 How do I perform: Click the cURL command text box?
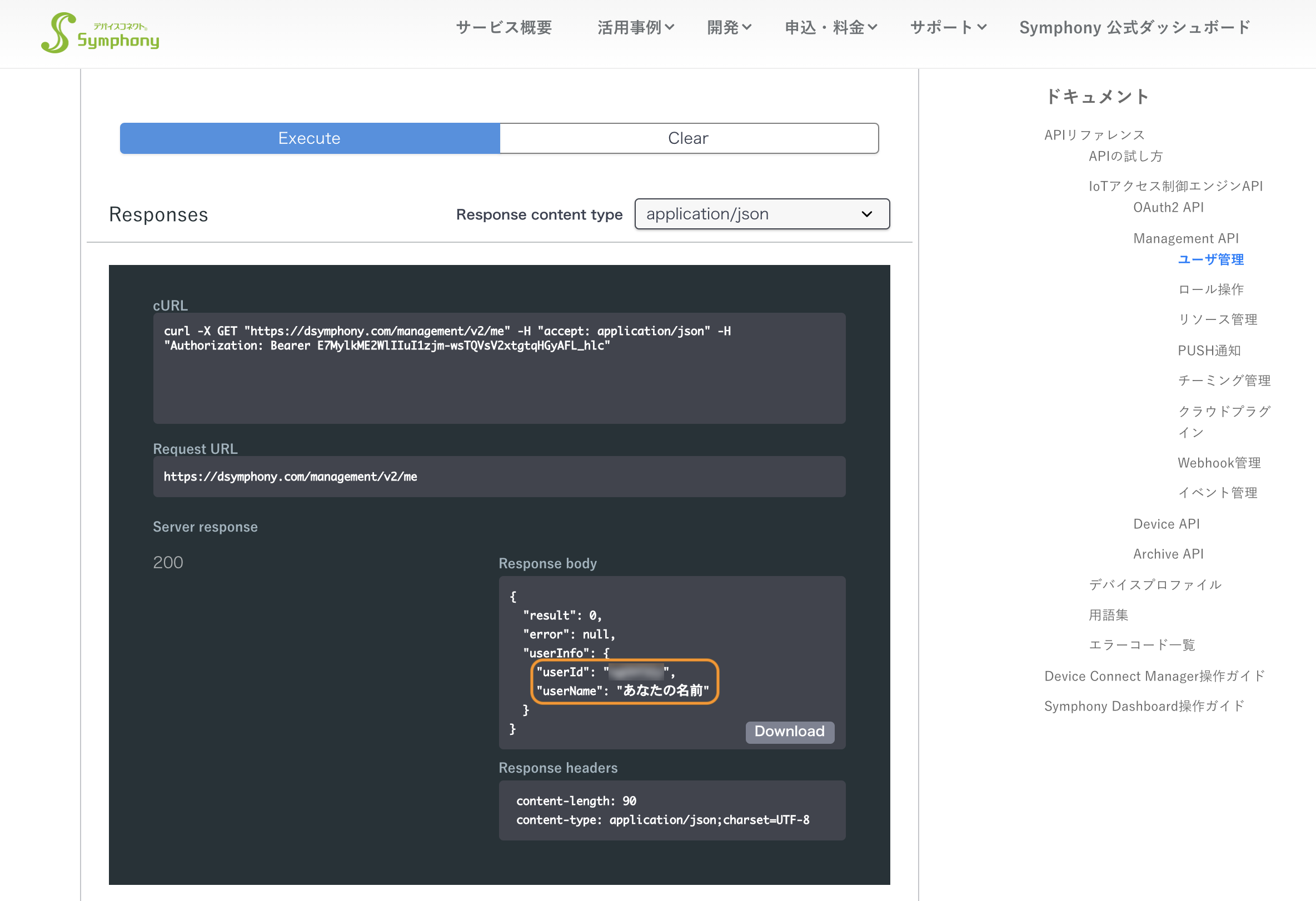click(x=499, y=368)
